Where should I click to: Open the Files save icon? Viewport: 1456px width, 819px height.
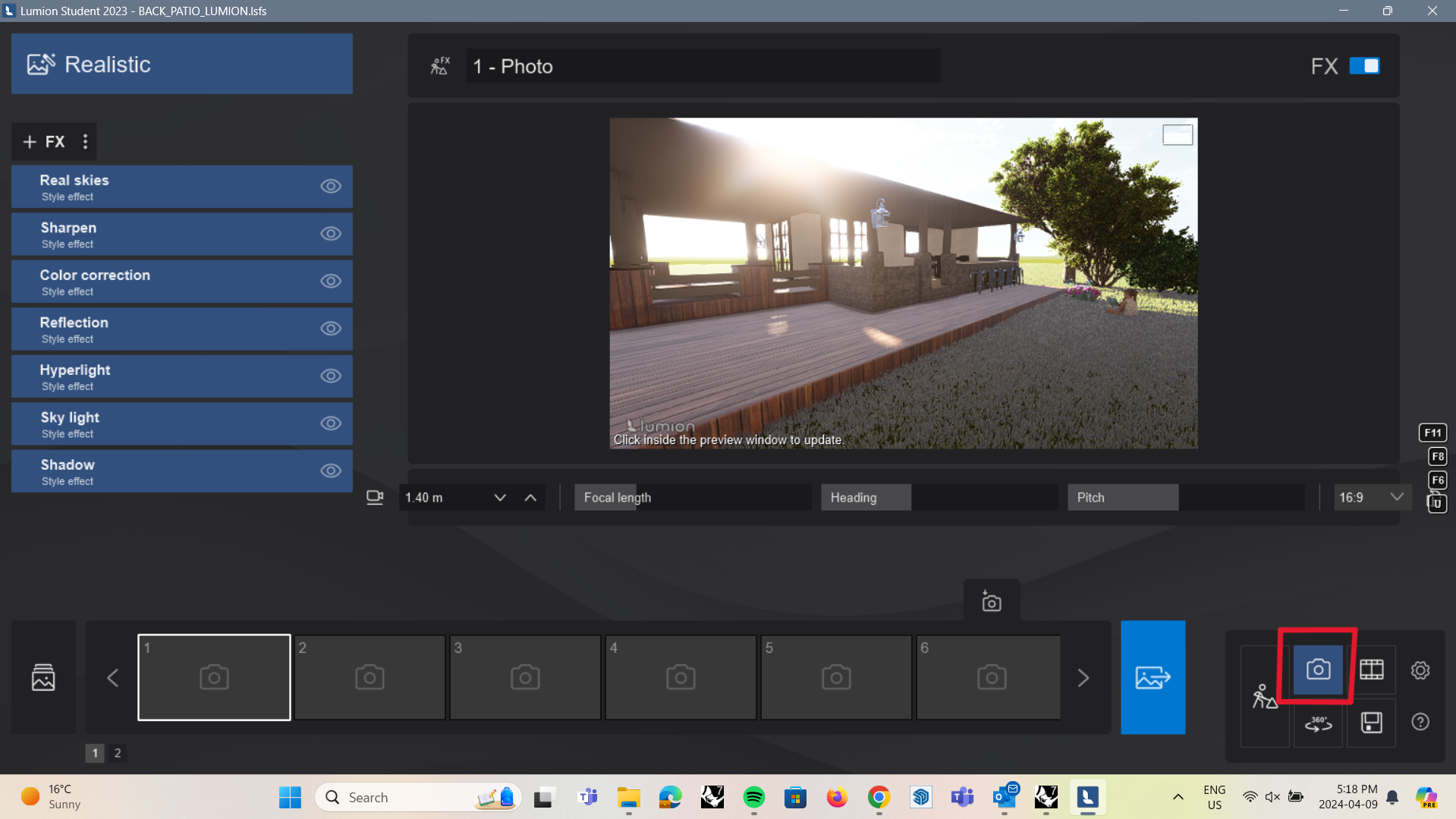pyautogui.click(x=1370, y=722)
